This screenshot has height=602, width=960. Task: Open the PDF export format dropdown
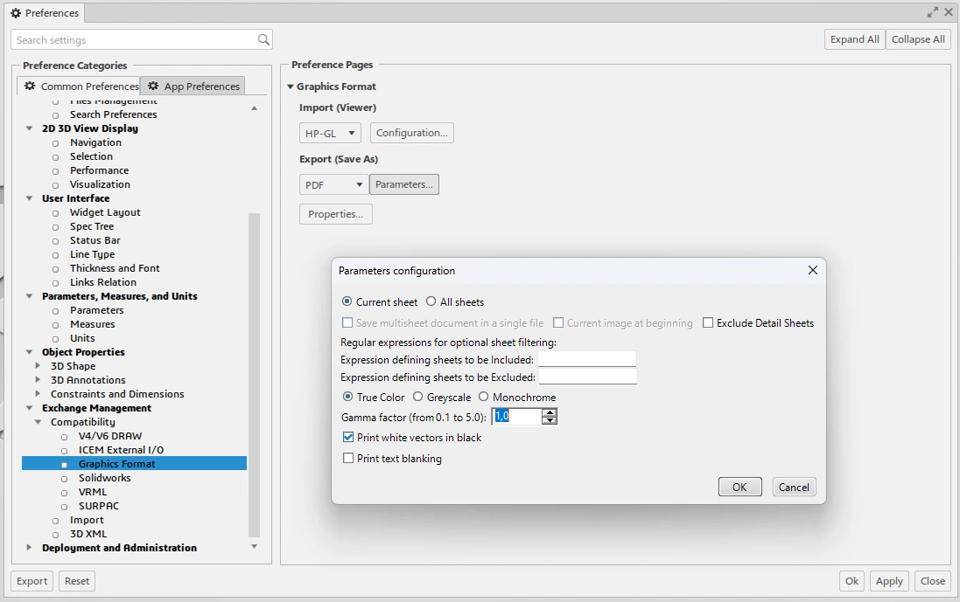(x=334, y=185)
